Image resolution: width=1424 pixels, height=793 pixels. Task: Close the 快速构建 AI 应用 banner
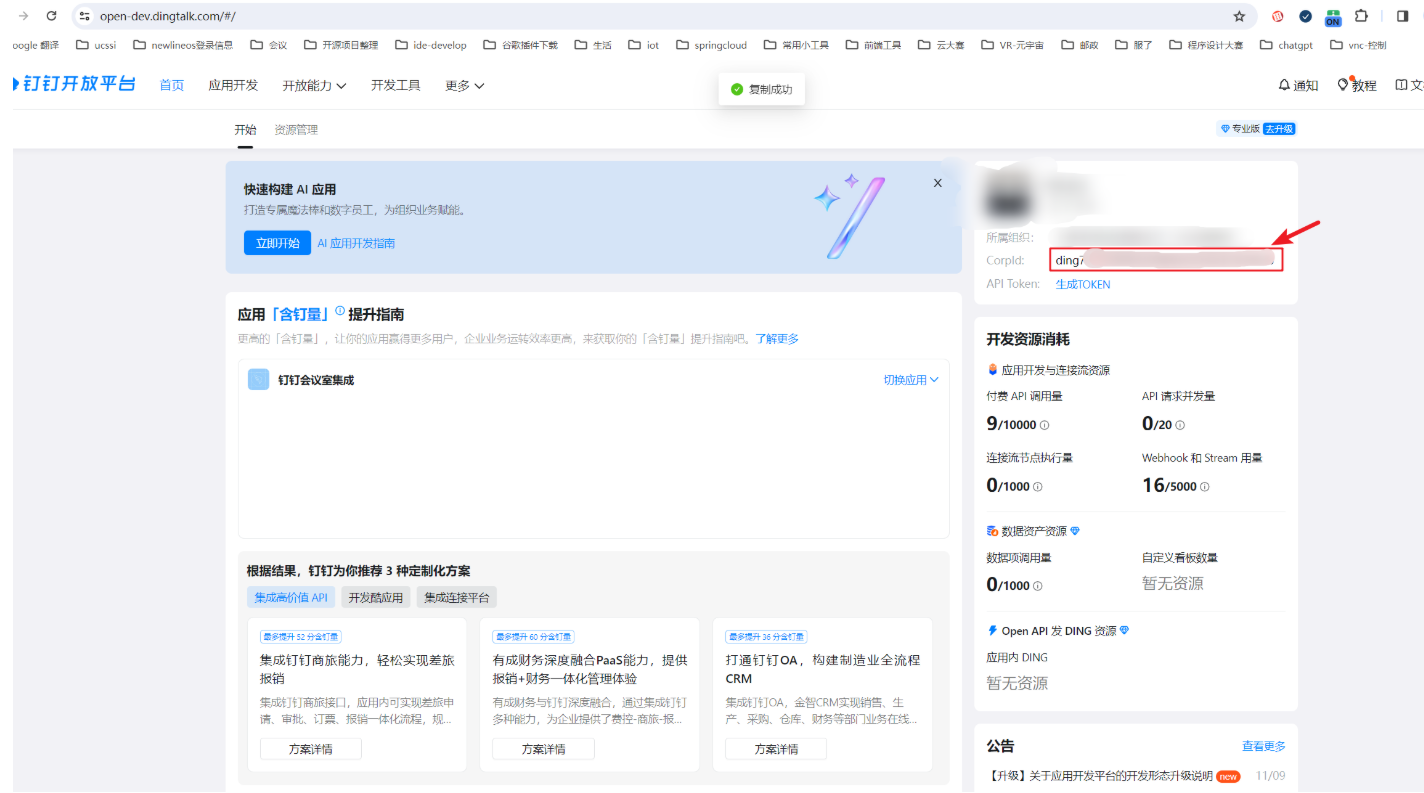(x=937, y=183)
